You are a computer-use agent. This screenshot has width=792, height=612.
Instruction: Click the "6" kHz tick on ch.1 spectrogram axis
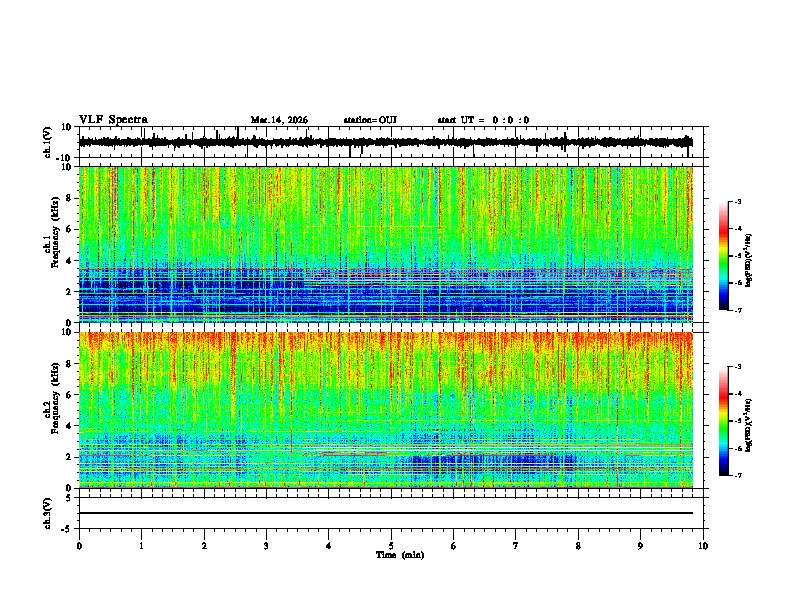coord(69,229)
